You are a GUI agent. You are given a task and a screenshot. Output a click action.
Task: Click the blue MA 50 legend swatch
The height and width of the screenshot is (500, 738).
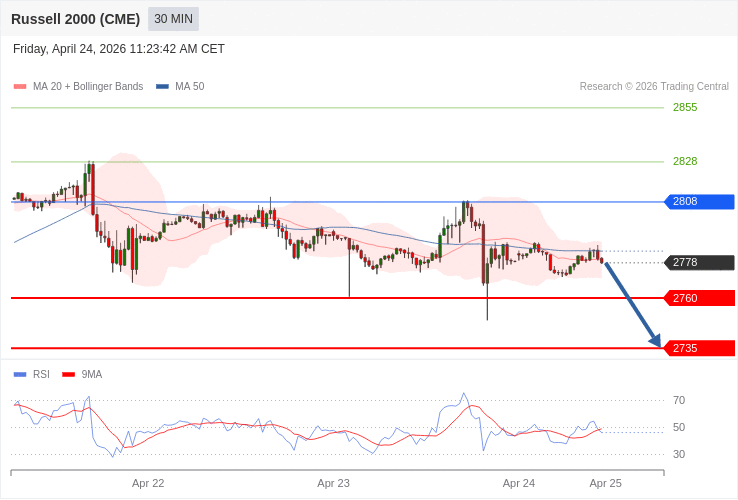(162, 87)
